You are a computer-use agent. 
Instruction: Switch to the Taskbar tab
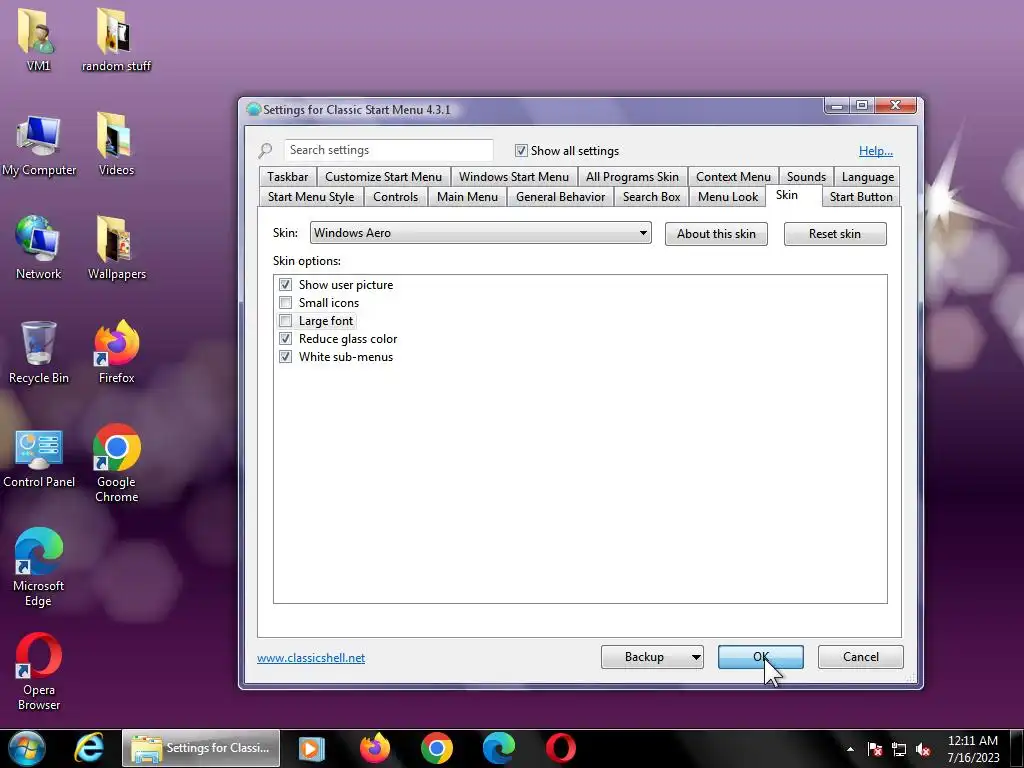[x=287, y=177]
